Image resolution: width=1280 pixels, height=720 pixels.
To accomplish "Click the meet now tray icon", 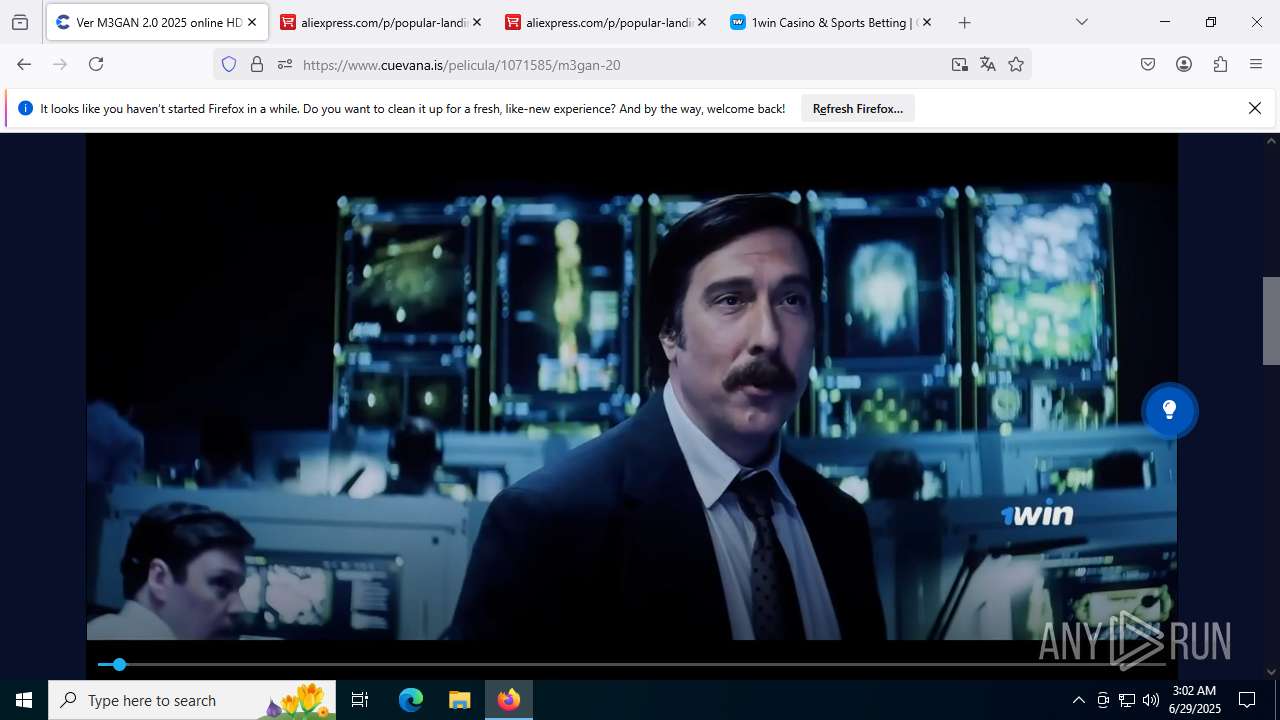I will (x=1103, y=700).
